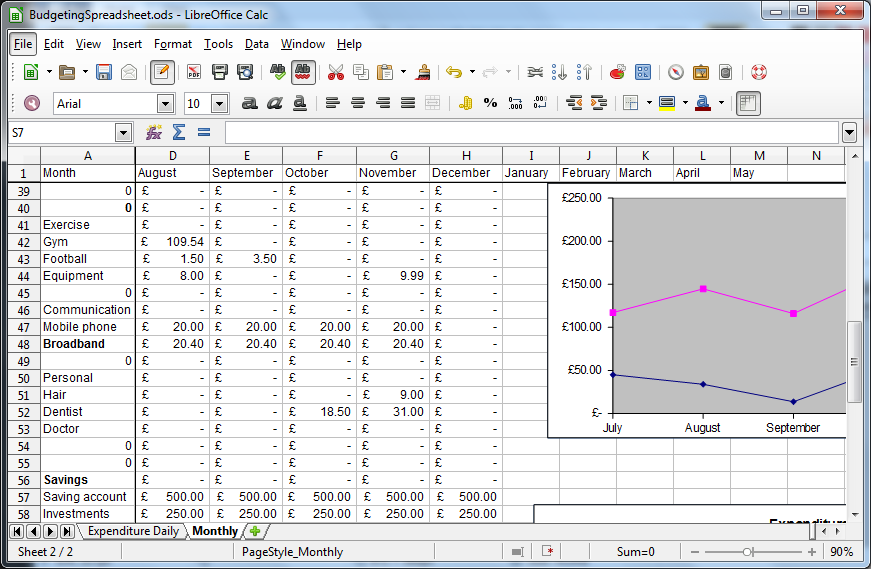Click the green add sheet button

pos(255,531)
